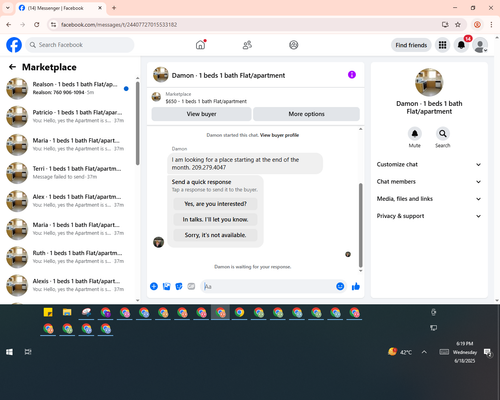The image size is (500, 400).
Task: Attach a photo with the image icon
Action: tap(166, 286)
